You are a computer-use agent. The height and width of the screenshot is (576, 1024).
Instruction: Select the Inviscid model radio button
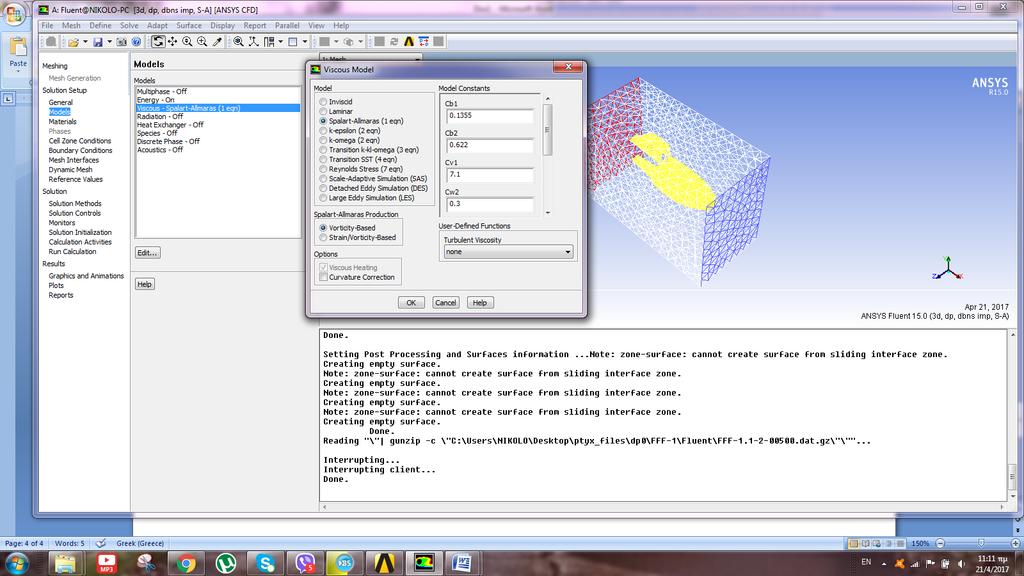[x=323, y=102]
